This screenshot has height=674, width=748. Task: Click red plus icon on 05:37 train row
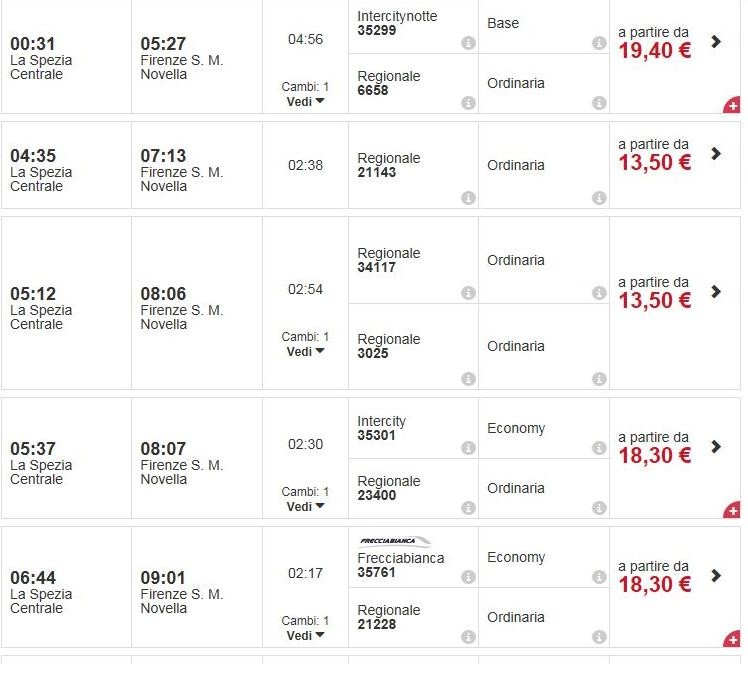click(x=733, y=511)
